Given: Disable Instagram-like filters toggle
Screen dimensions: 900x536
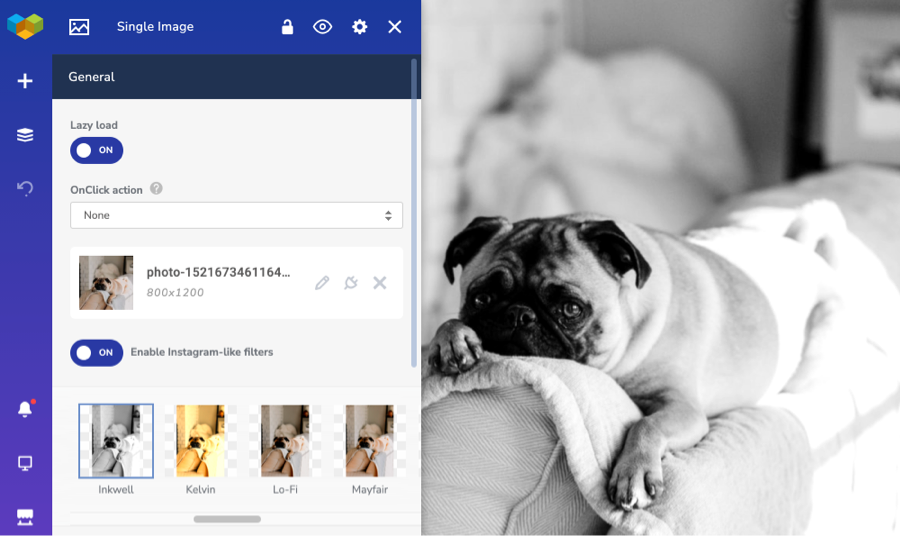Looking at the screenshot, I should 96,352.
